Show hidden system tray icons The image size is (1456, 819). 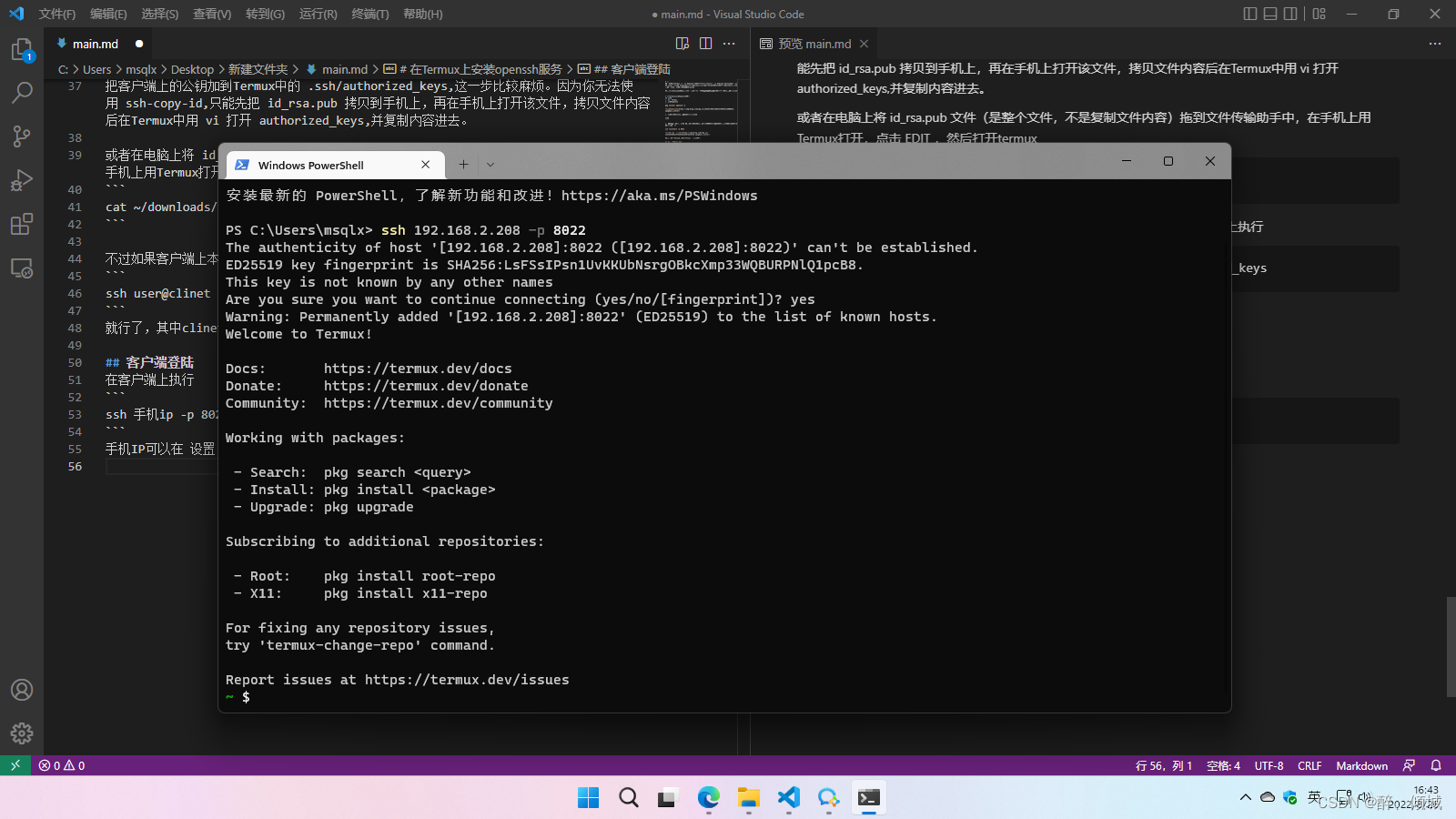pyautogui.click(x=1245, y=798)
